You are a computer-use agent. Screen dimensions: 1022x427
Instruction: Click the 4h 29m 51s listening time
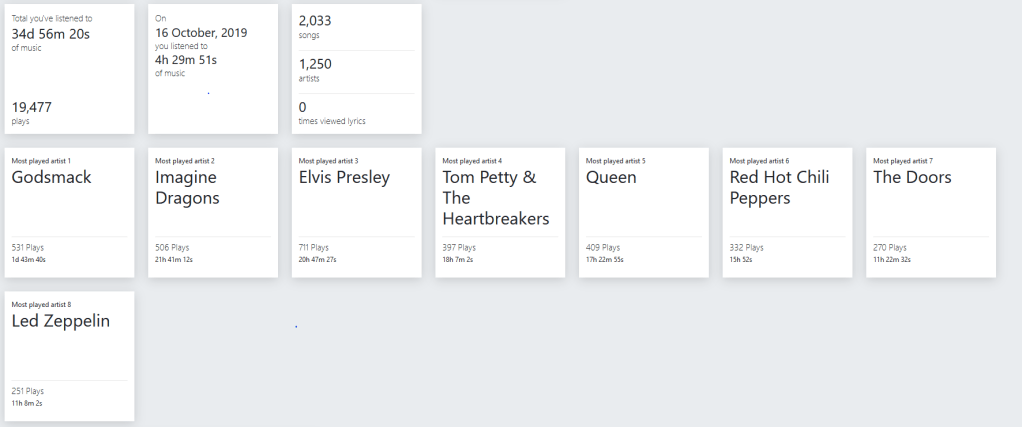pyautogui.click(x=186, y=59)
